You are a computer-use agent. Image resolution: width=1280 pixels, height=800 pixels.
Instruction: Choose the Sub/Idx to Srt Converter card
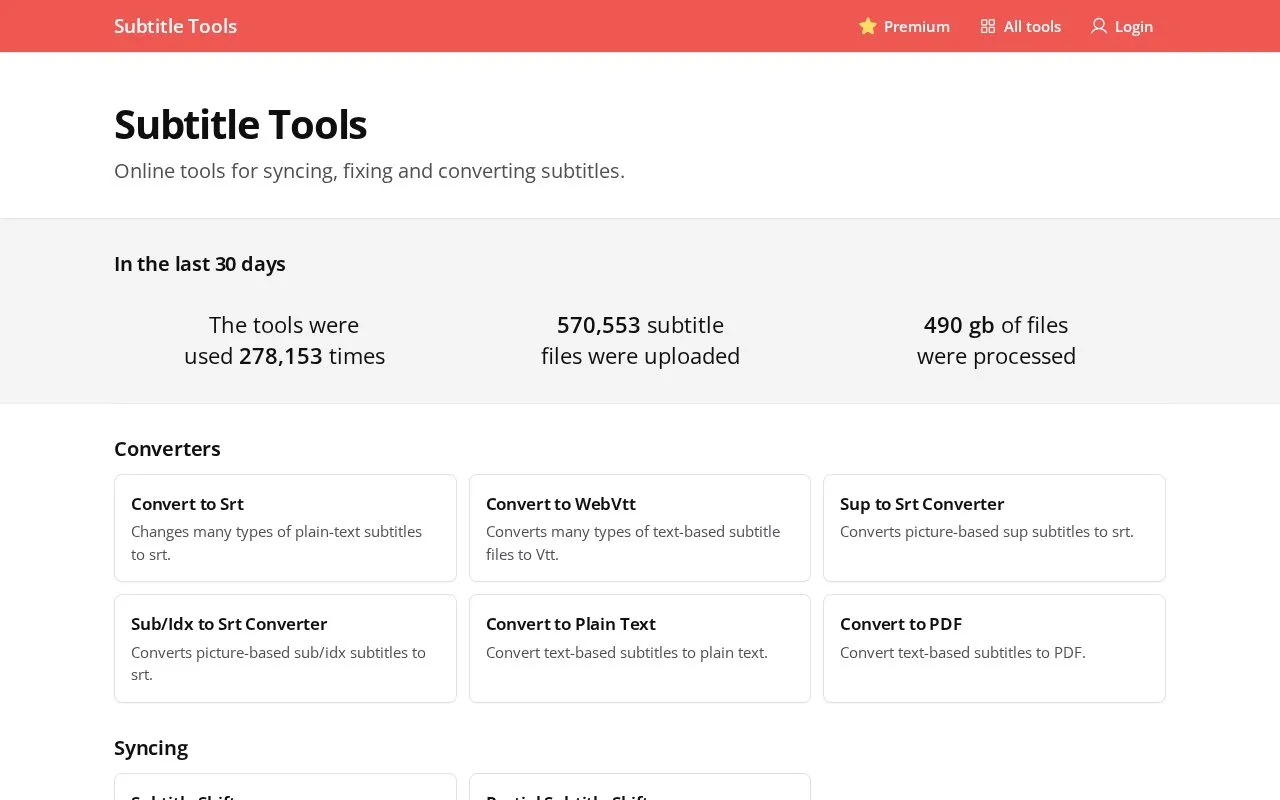point(285,648)
